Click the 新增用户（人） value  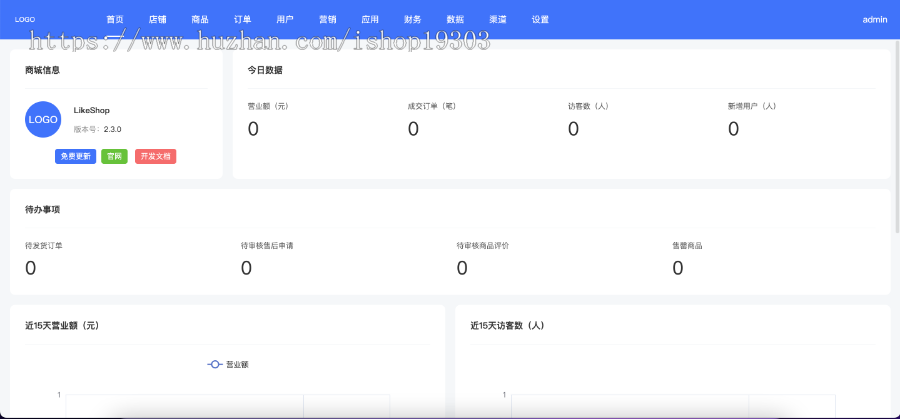coord(734,129)
